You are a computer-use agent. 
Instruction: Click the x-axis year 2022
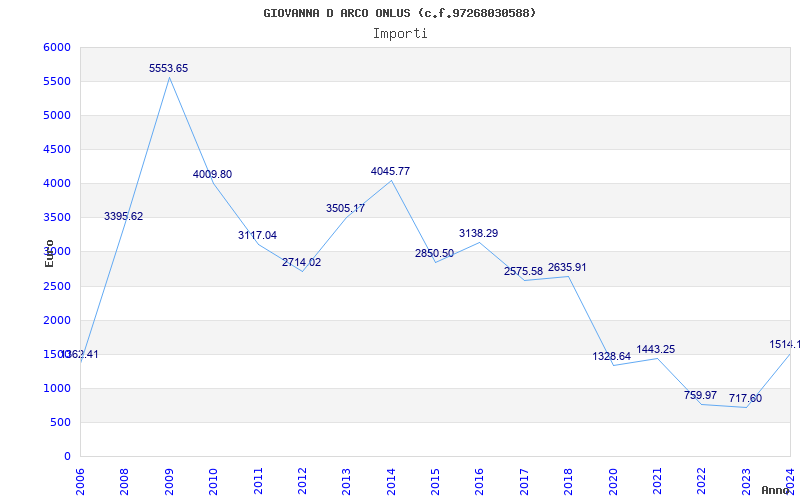coord(702,481)
